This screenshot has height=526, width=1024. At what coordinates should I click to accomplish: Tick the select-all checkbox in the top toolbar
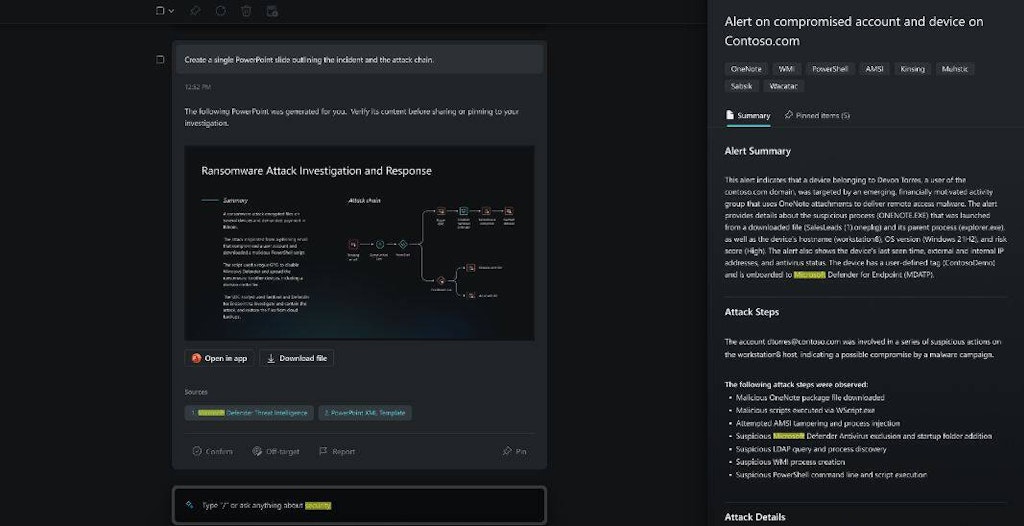(x=160, y=10)
